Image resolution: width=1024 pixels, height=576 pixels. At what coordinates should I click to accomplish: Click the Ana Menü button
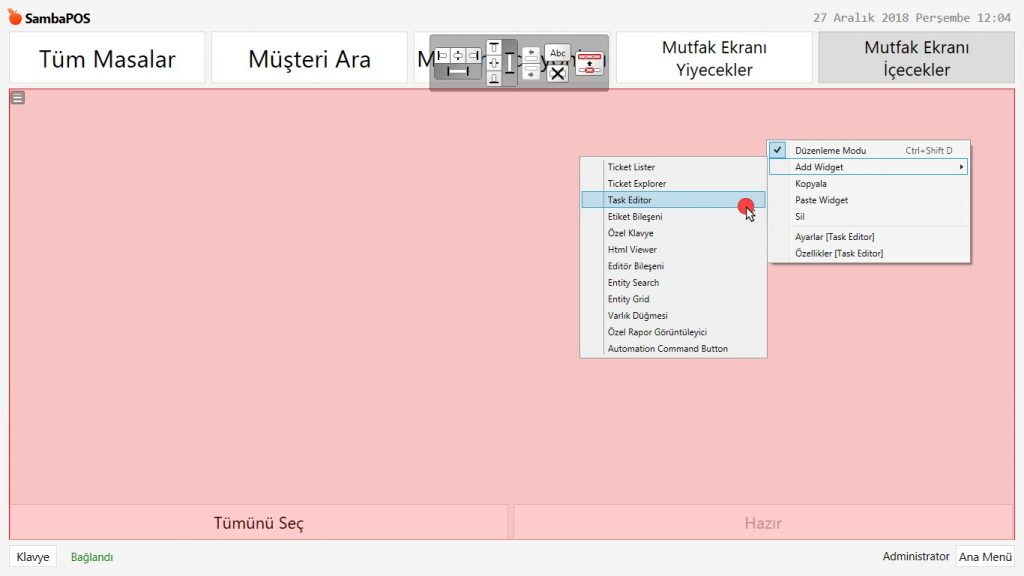(x=985, y=557)
